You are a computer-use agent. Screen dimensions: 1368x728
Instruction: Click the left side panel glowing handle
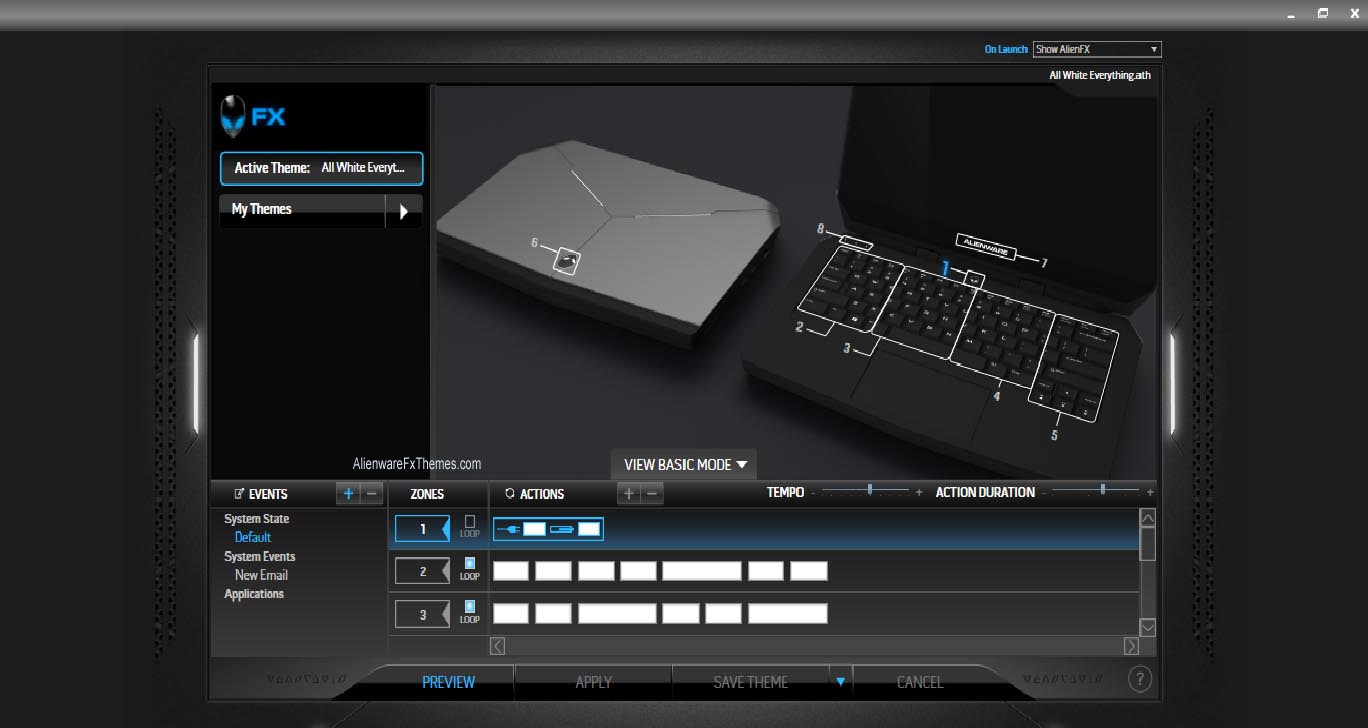(196, 384)
